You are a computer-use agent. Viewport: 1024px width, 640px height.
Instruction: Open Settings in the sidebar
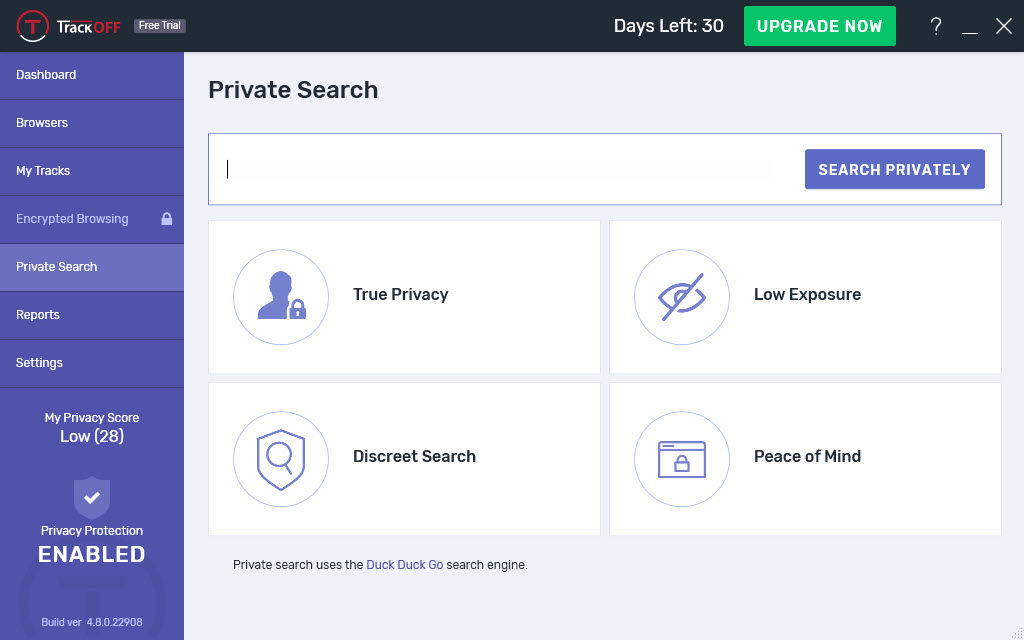click(x=92, y=363)
